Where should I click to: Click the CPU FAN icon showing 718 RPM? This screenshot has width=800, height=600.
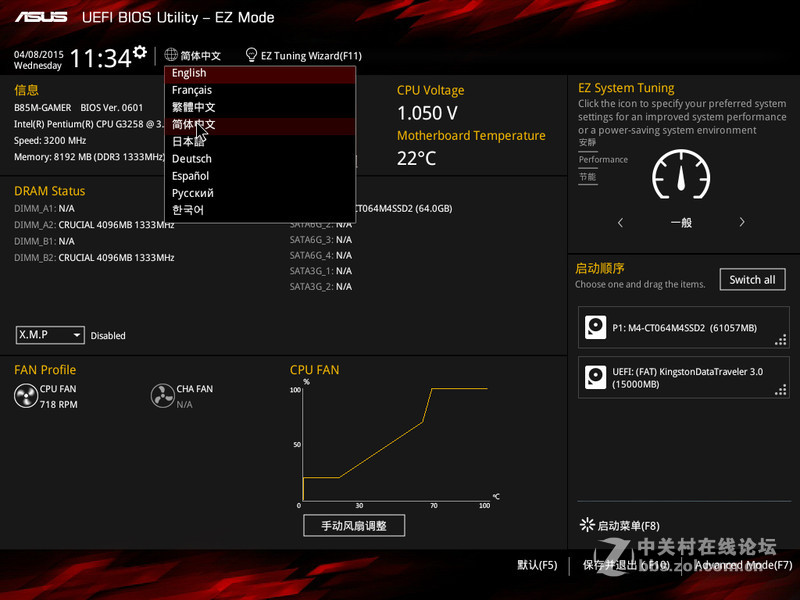[25, 395]
